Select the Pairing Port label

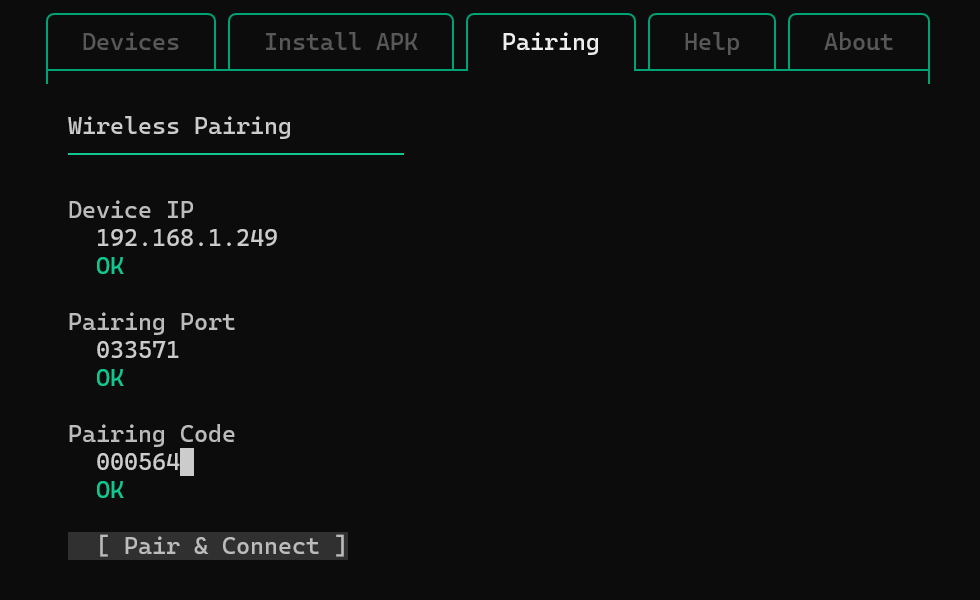click(x=151, y=322)
